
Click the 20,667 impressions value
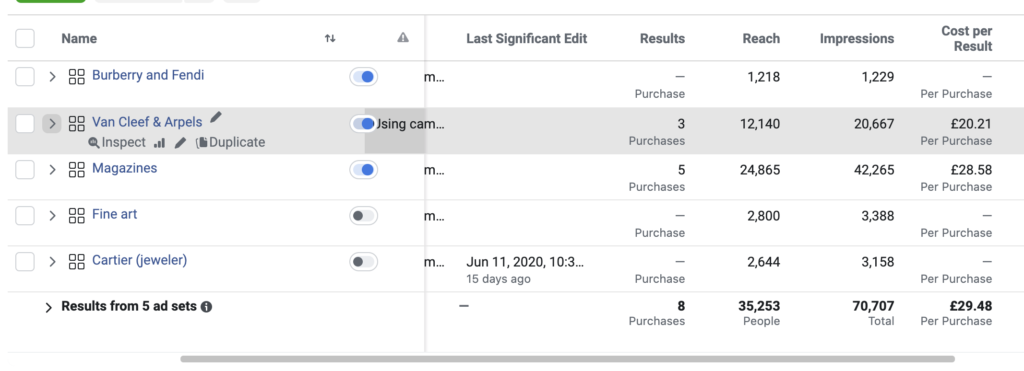coord(874,123)
